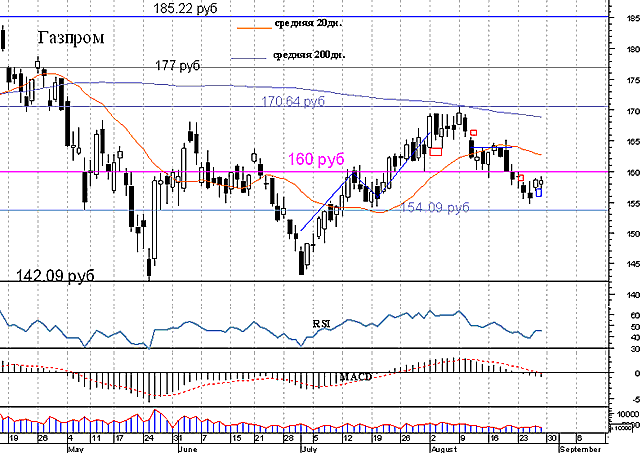Select date label 16 on time axis
This screenshot has height=454, width=643.
(494, 438)
